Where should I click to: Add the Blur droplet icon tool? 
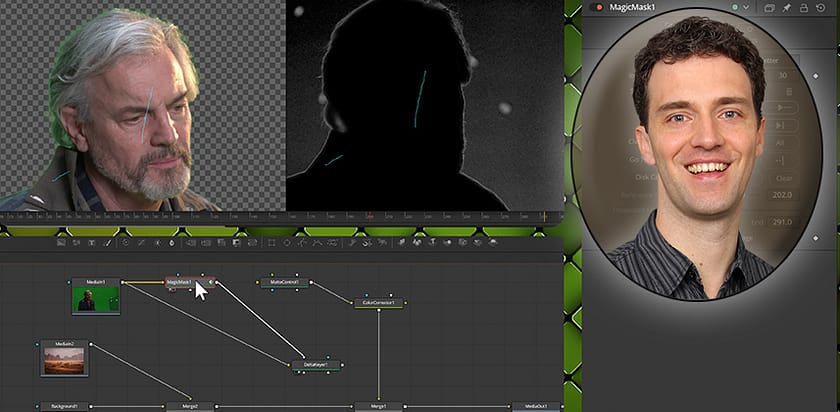click(172, 243)
